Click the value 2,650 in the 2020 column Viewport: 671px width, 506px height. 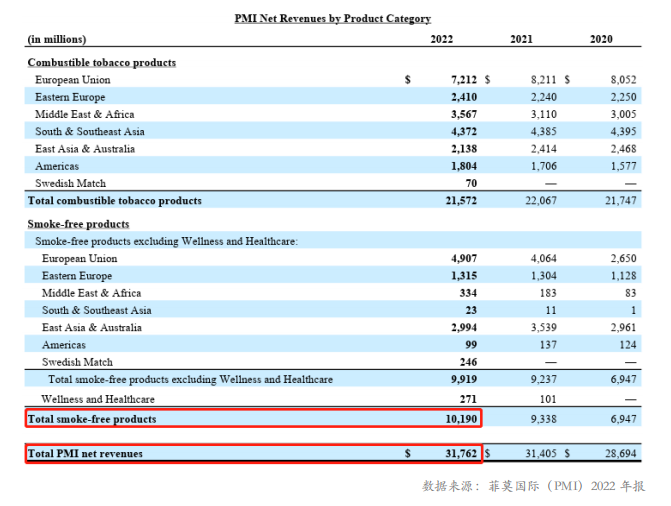[623, 259]
